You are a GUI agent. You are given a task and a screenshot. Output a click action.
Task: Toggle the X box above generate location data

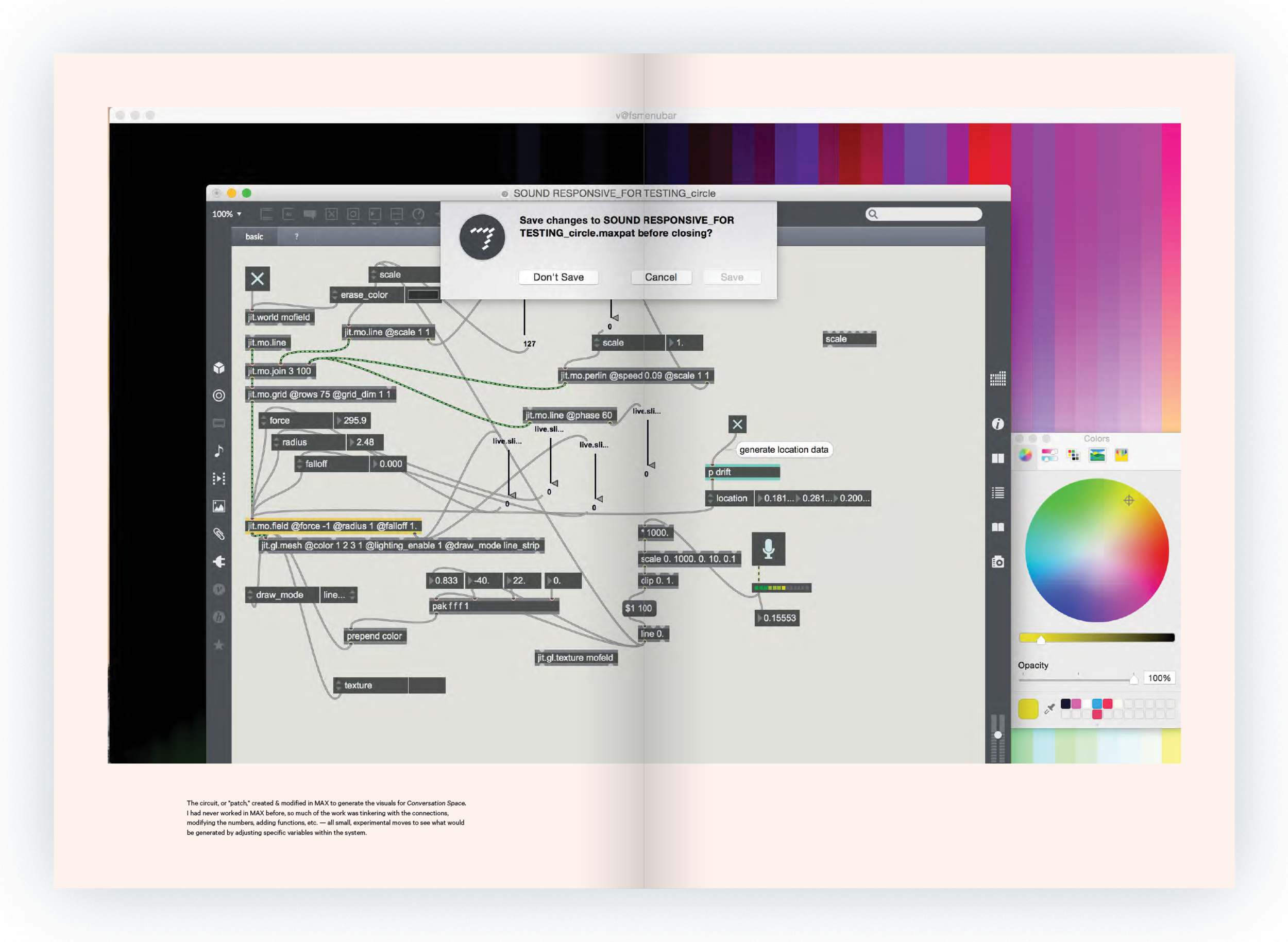[x=737, y=424]
